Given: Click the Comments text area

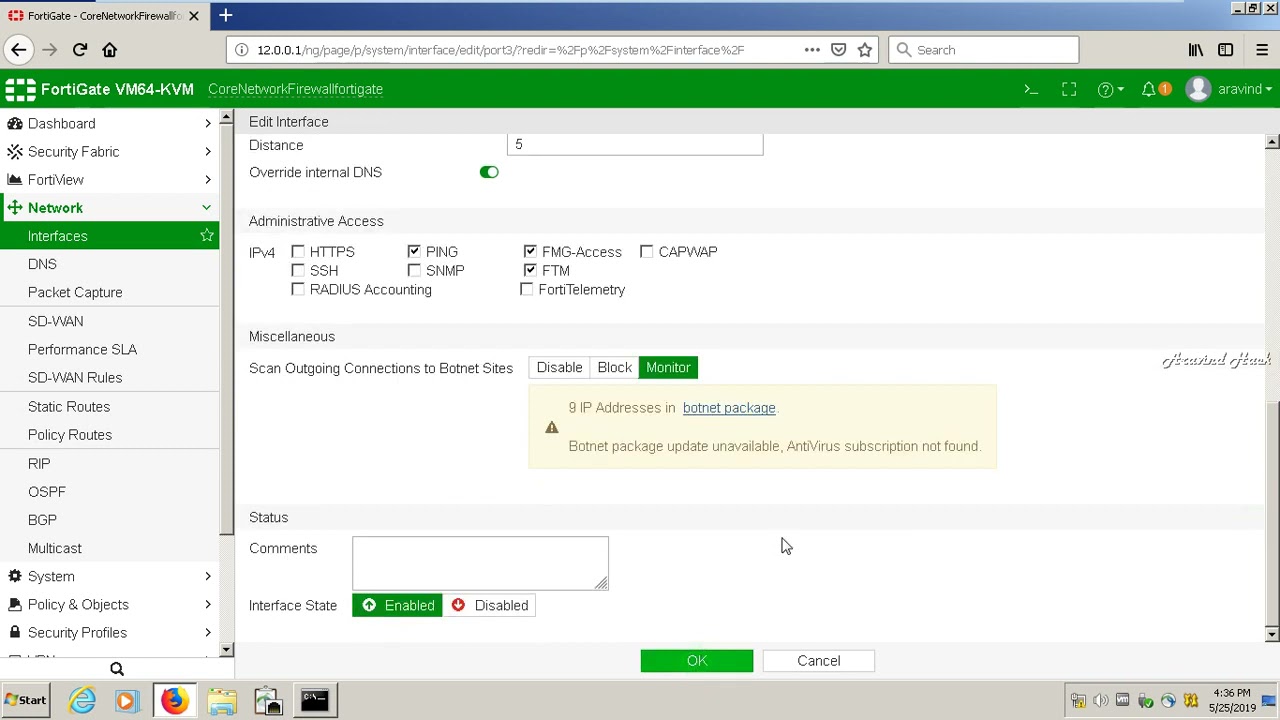Looking at the screenshot, I should point(480,563).
